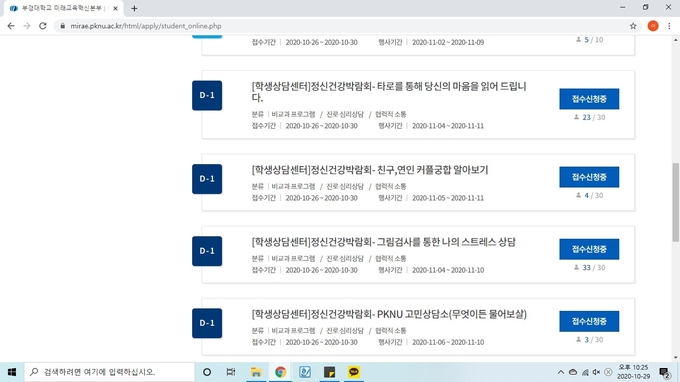680x382 pixels.
Task: Click 접수신청중 for 친구,연인 커플궁합 program
Action: tap(589, 177)
